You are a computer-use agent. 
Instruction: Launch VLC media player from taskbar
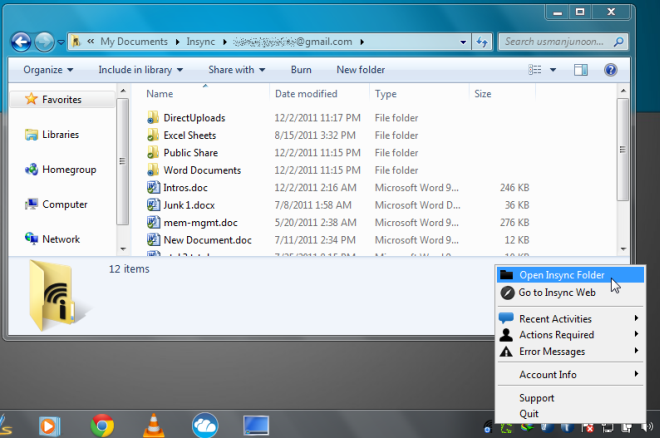click(153, 424)
